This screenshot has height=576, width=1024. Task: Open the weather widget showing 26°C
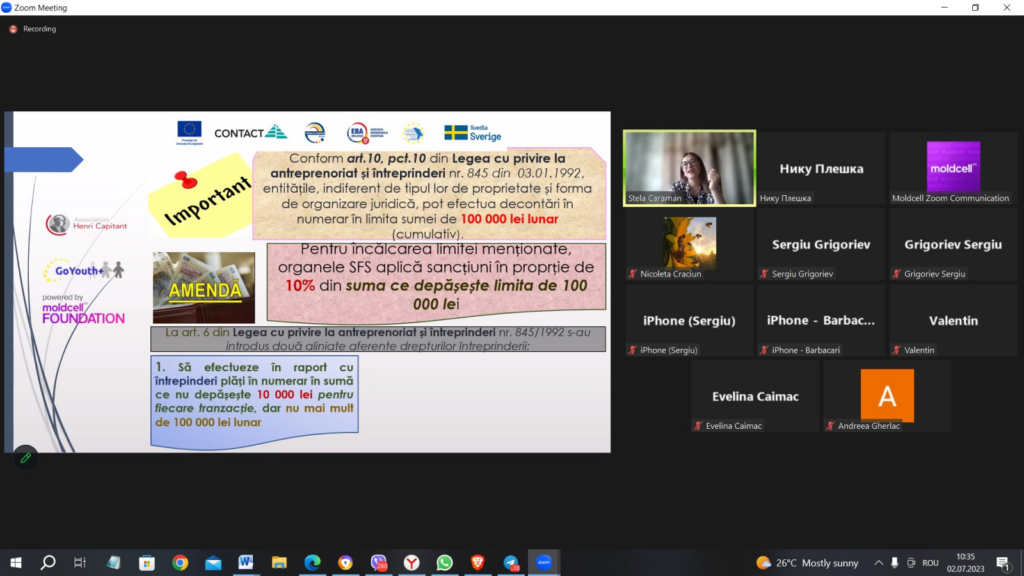pos(807,562)
